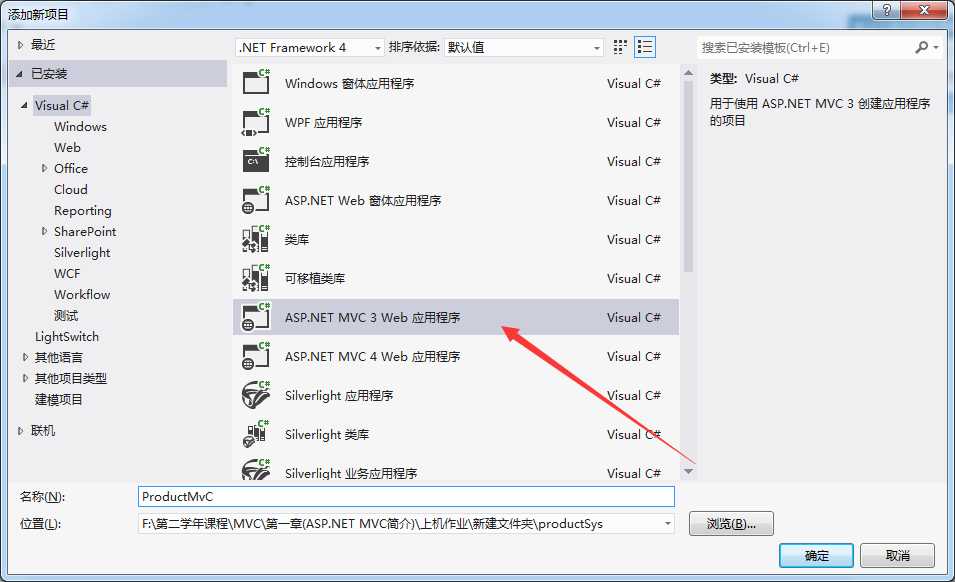This screenshot has width=955, height=582.
Task: Select Windows 窗体应用程序 template name
Action: [349, 83]
